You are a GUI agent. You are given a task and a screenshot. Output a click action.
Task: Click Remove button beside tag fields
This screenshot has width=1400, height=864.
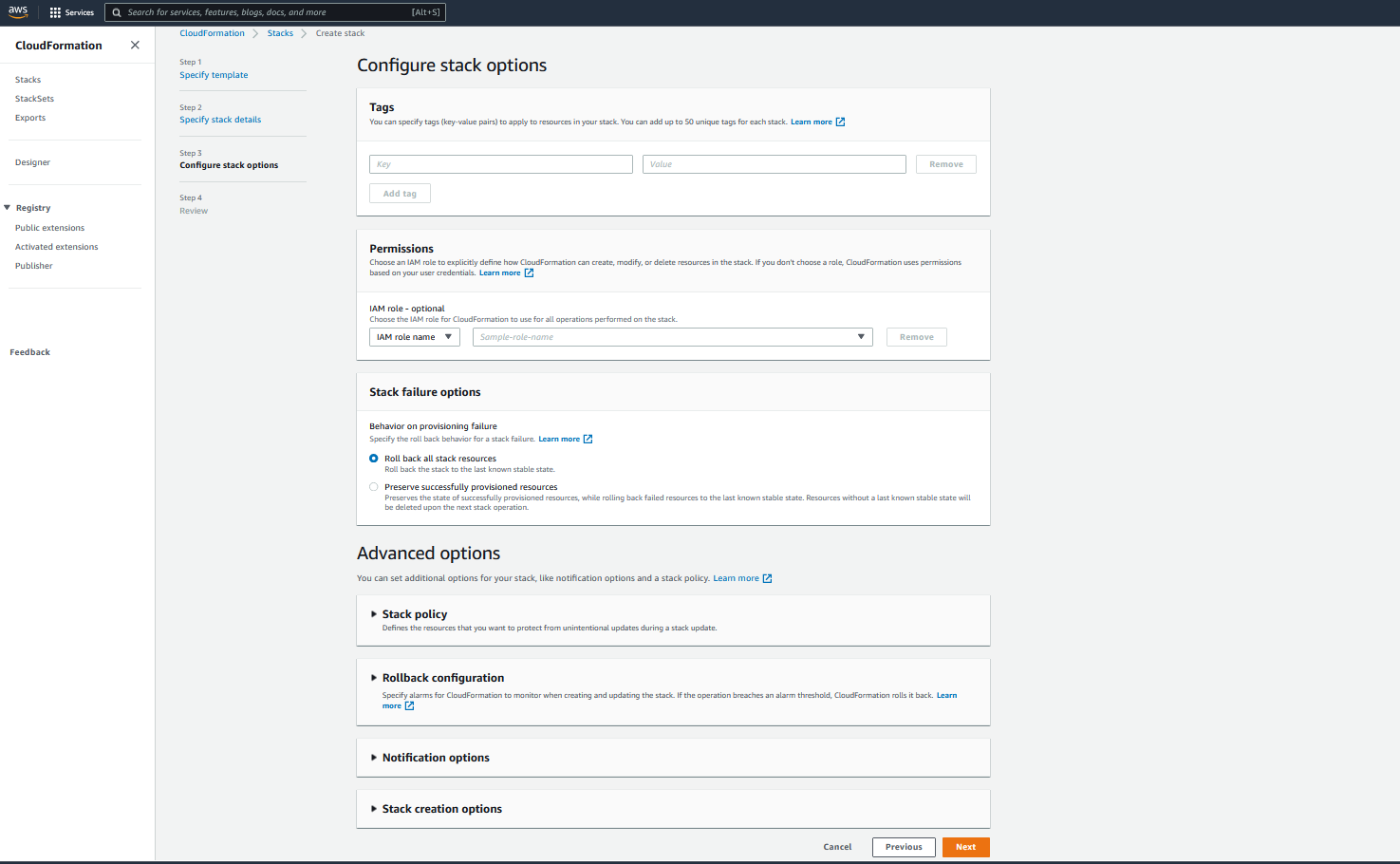pyautogui.click(x=946, y=164)
